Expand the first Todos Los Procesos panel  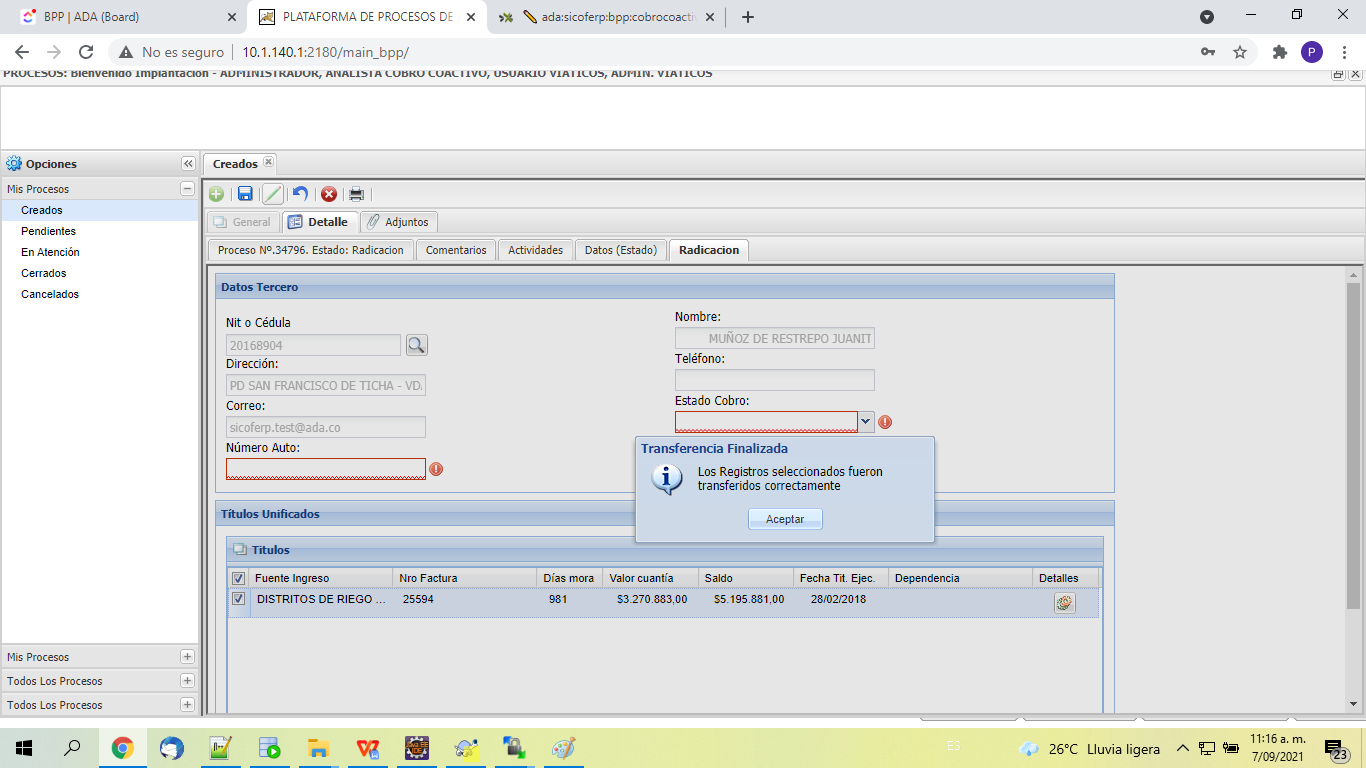pos(187,681)
